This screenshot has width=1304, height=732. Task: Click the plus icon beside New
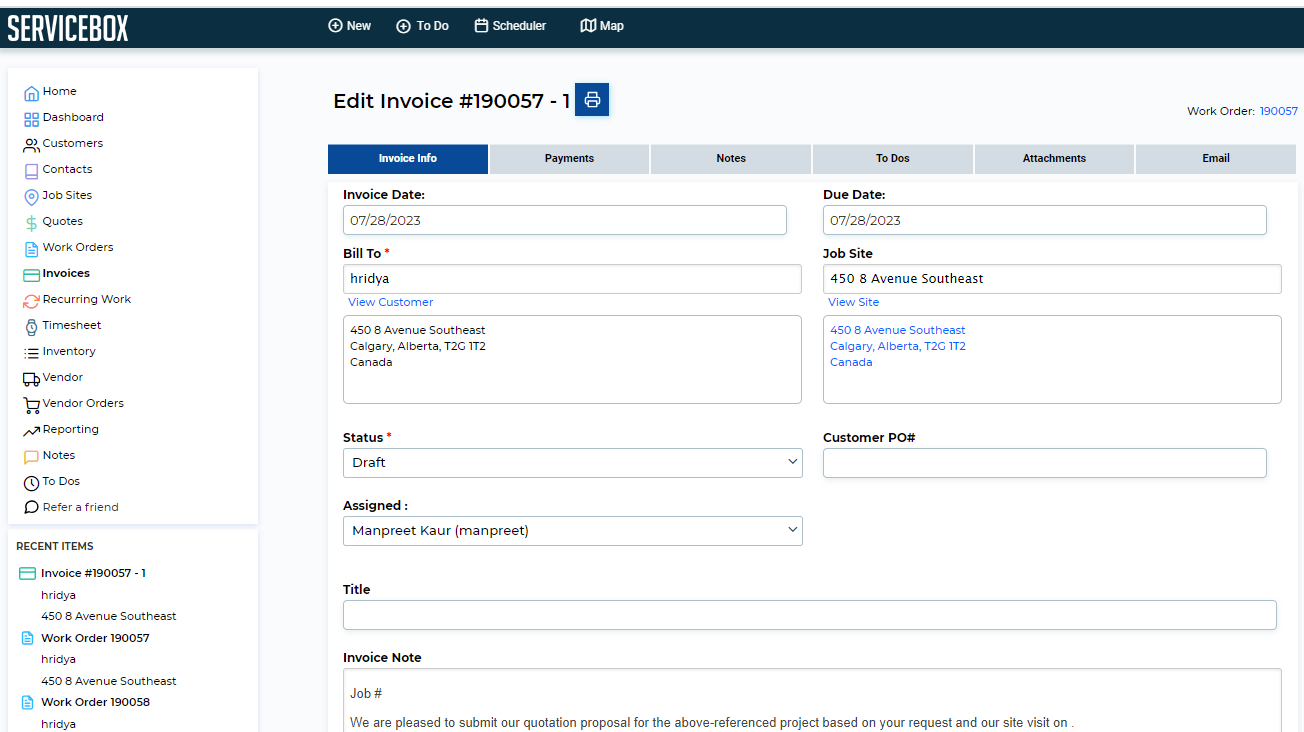coord(335,26)
